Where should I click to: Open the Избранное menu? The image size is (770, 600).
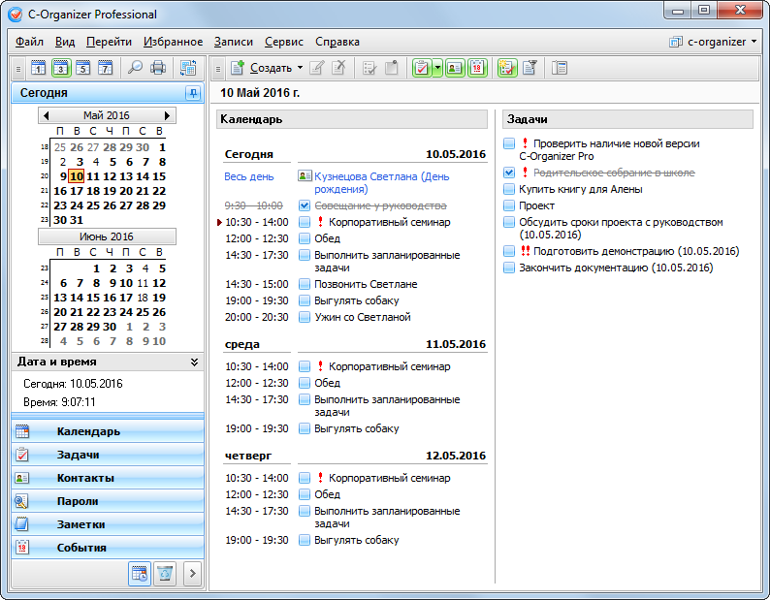[x=173, y=42]
